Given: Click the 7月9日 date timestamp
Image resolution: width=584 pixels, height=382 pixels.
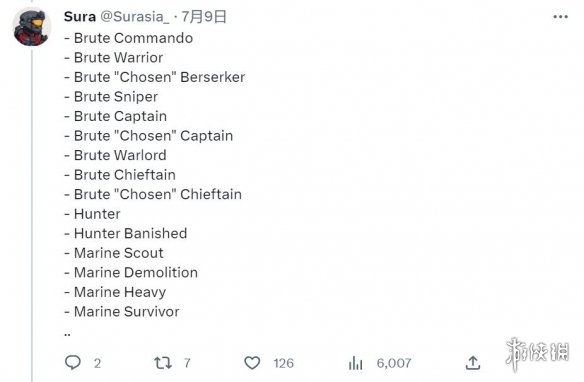Looking at the screenshot, I should pos(204,17).
